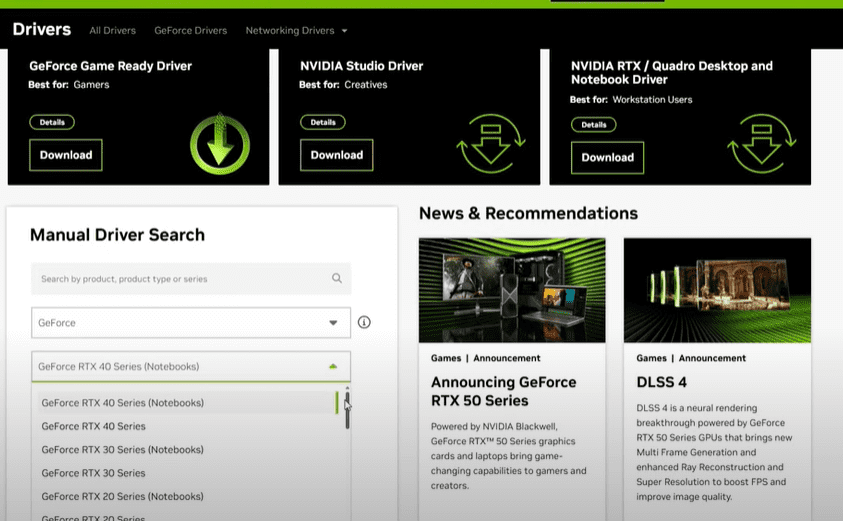Viewport: 843px width, 521px height.
Task: Expand the Networking Drivers menu
Action: pyautogui.click(x=296, y=30)
